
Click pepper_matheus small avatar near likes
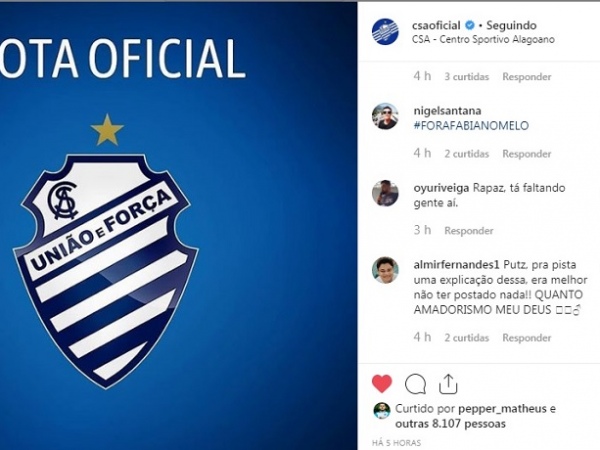[x=382, y=411]
